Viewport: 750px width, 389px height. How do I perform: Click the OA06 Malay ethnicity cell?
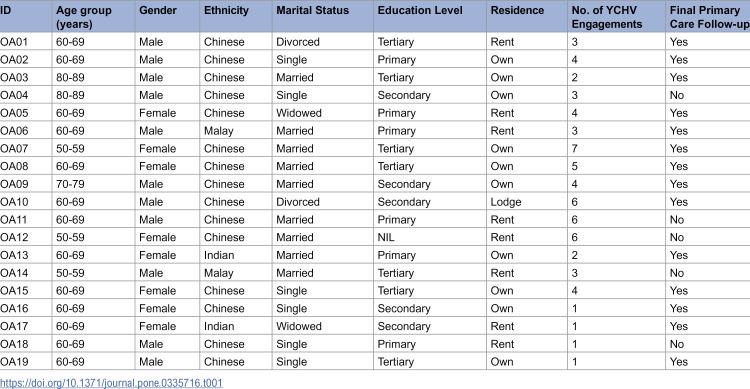(236, 131)
